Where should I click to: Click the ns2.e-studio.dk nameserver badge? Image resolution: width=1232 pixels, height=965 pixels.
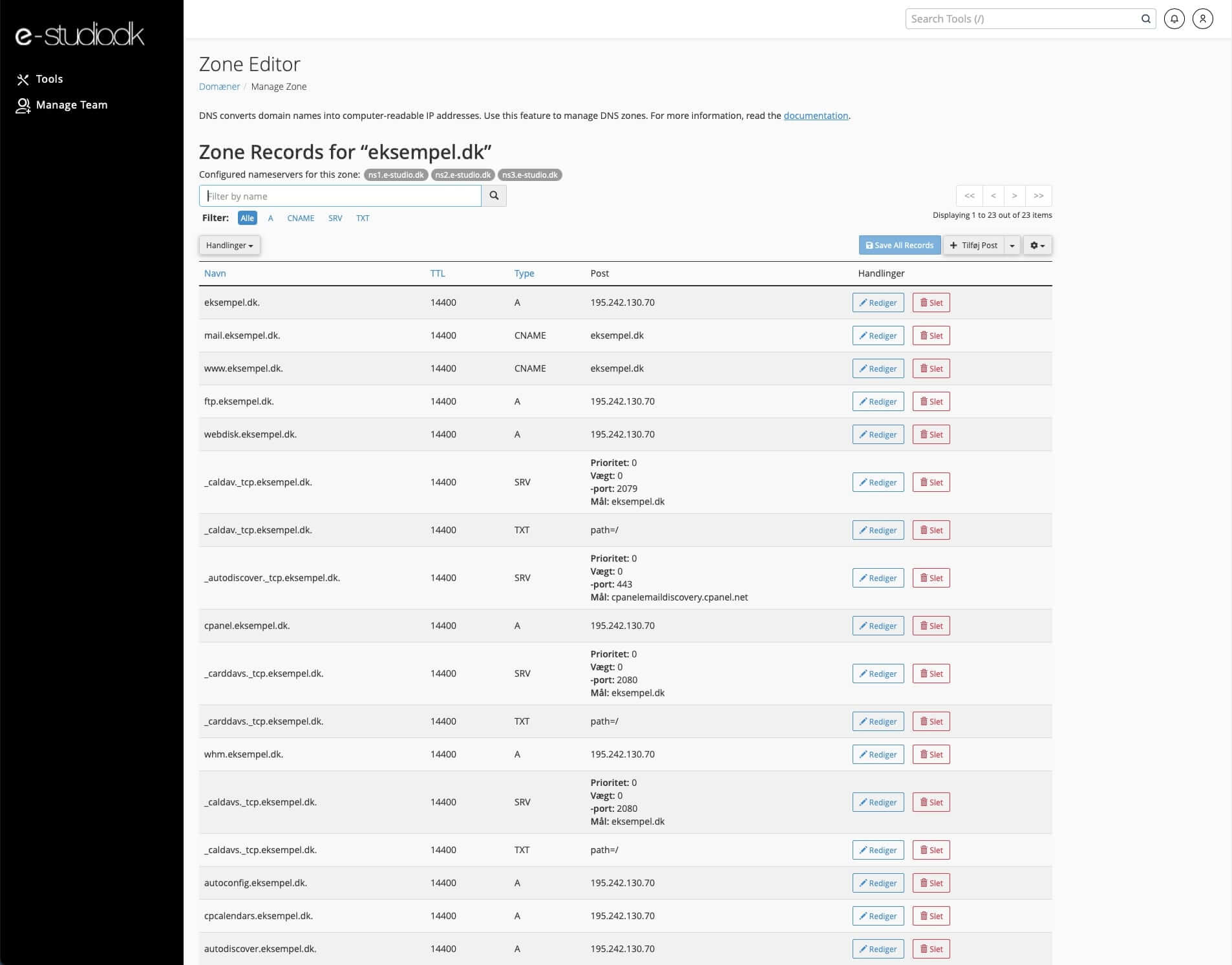pos(463,175)
